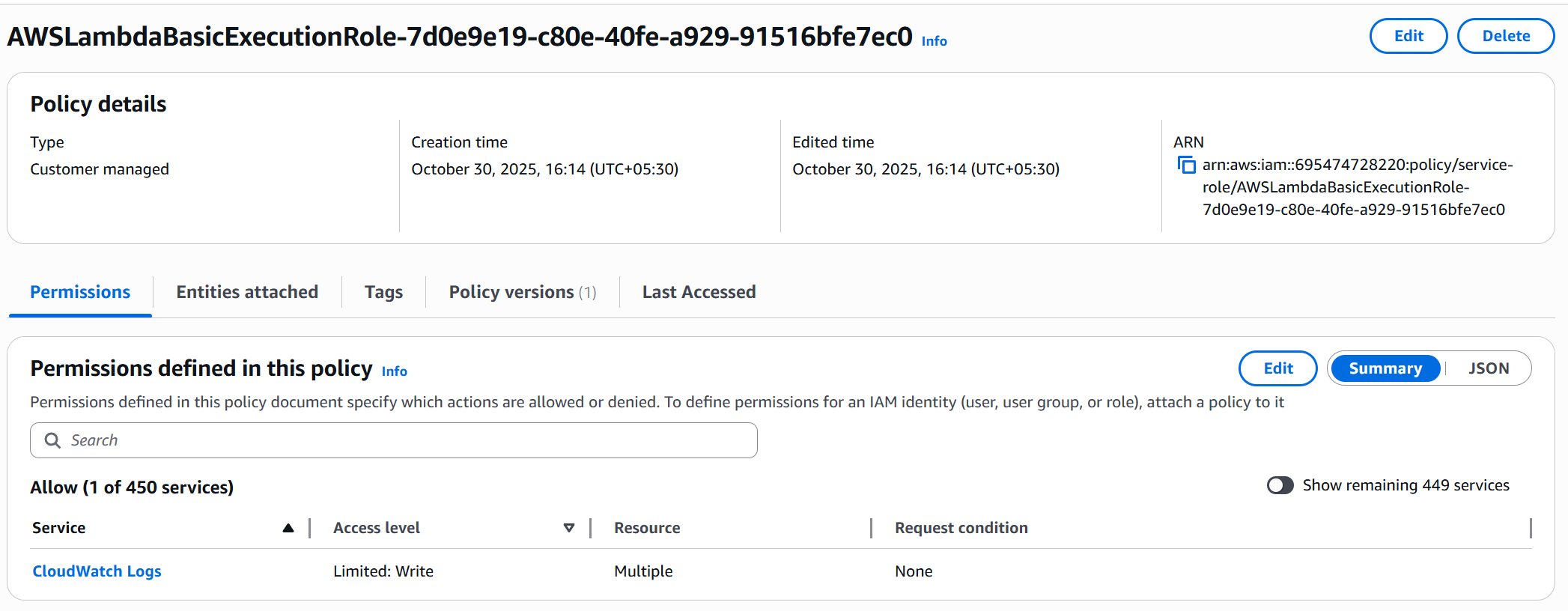
Task: Copy the policy ARN using copy icon
Action: click(x=1186, y=165)
